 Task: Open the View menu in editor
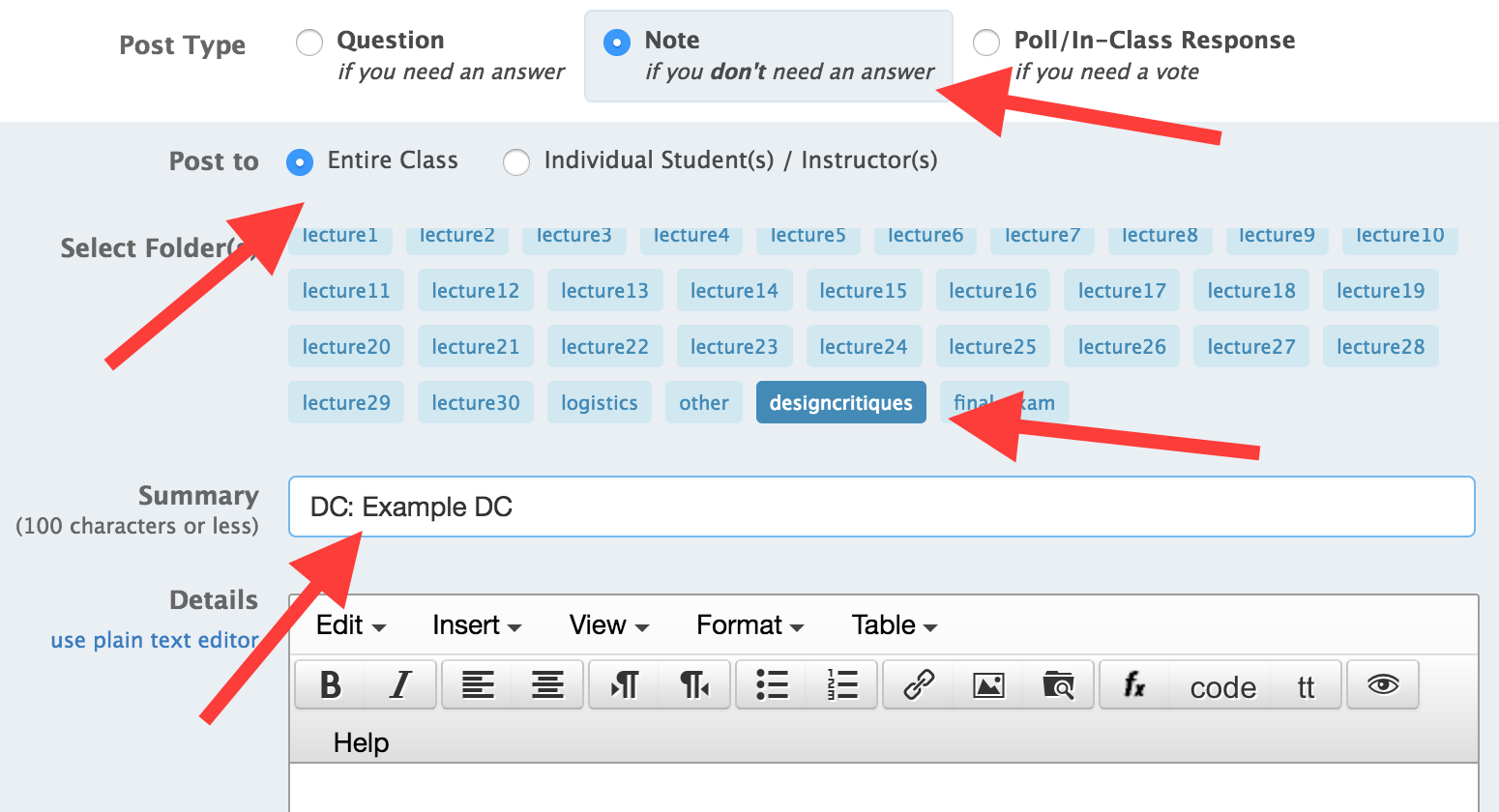tap(608, 625)
